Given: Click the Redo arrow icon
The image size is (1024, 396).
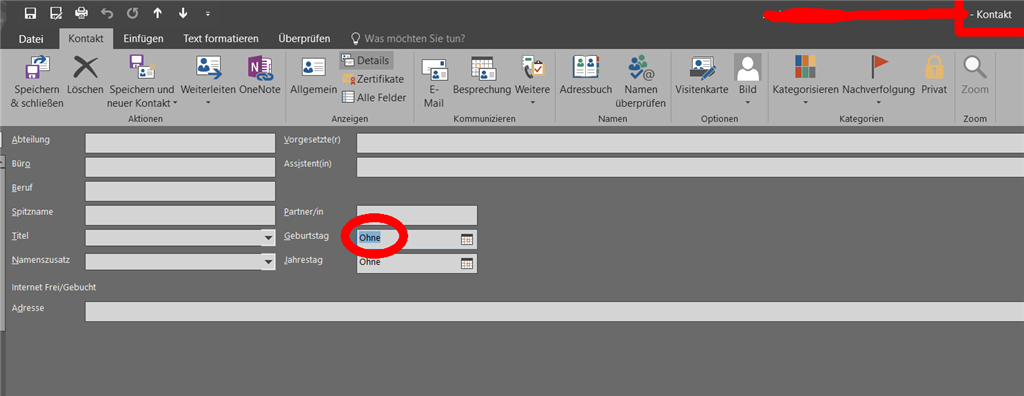Looking at the screenshot, I should pos(132,12).
